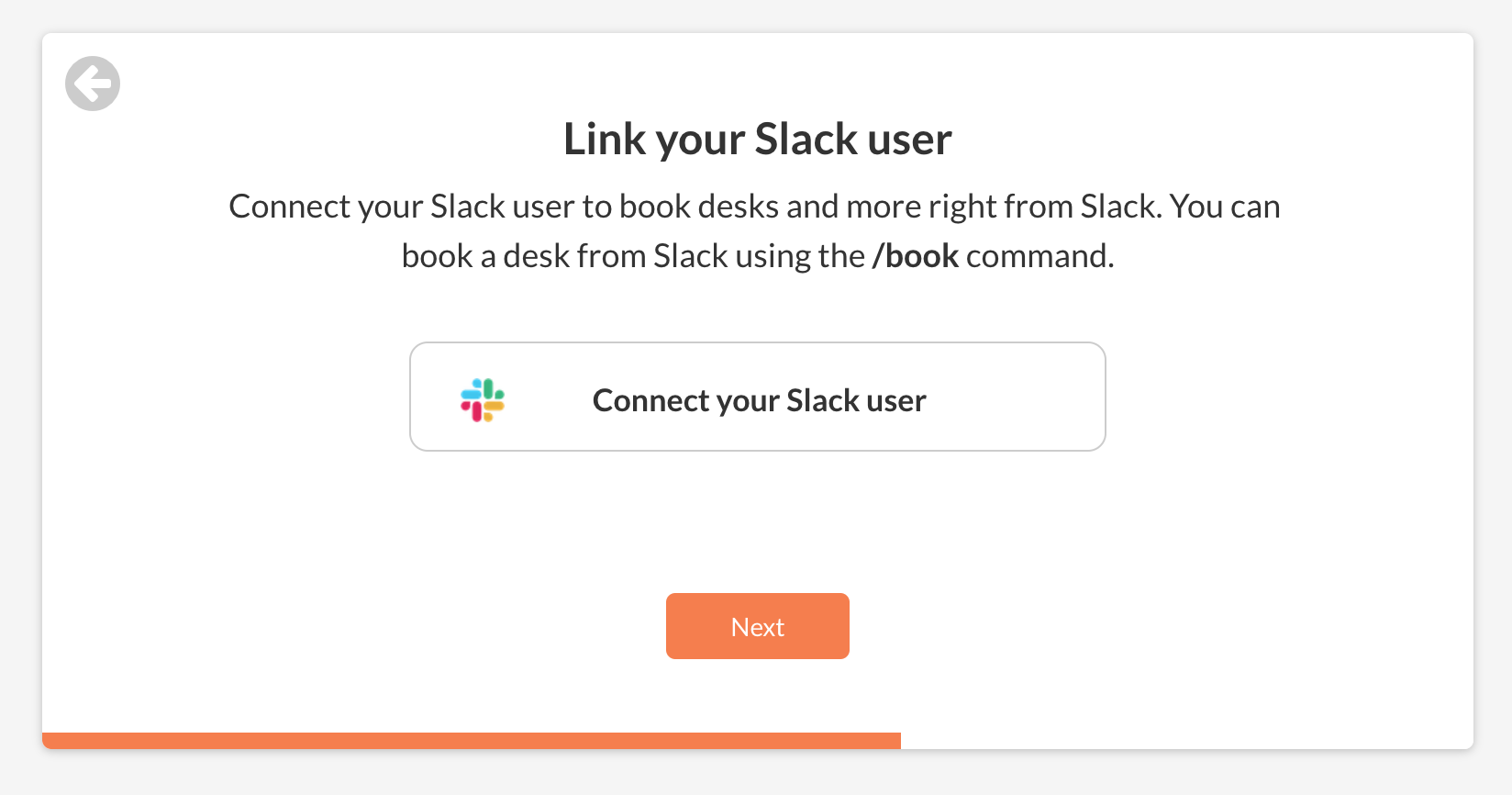Click "using the" text before the /book command
Image resolution: width=1512 pixels, height=795 pixels.
coord(800,256)
